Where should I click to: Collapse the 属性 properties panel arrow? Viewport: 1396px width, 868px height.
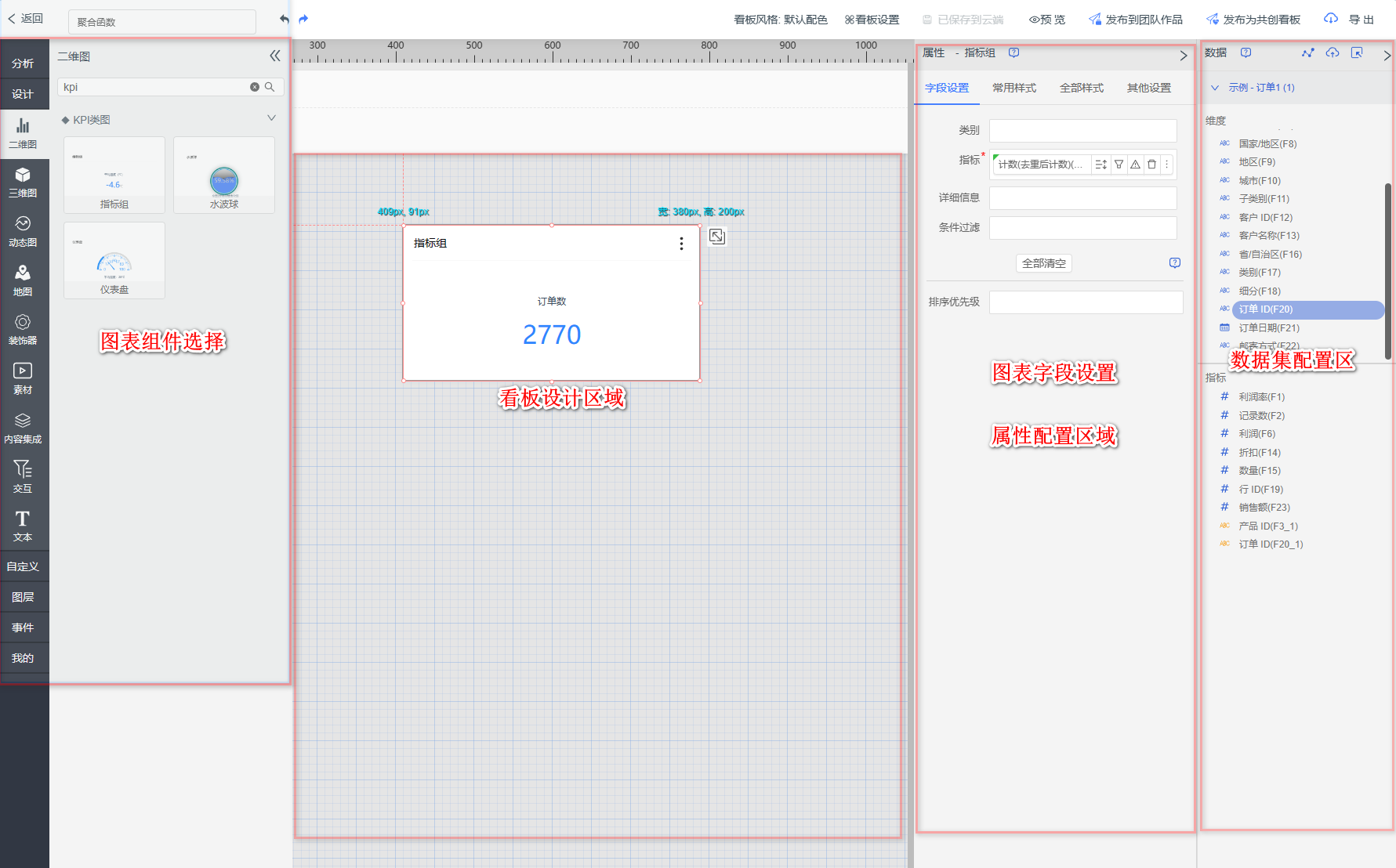click(1183, 56)
